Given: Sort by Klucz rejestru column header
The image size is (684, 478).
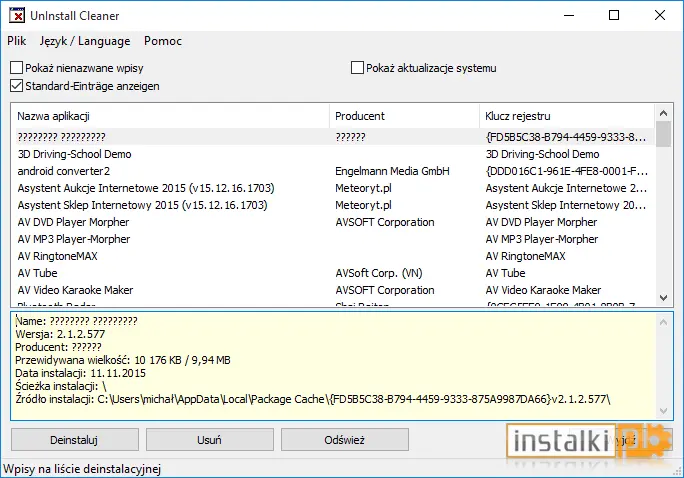Looking at the screenshot, I should point(567,116).
